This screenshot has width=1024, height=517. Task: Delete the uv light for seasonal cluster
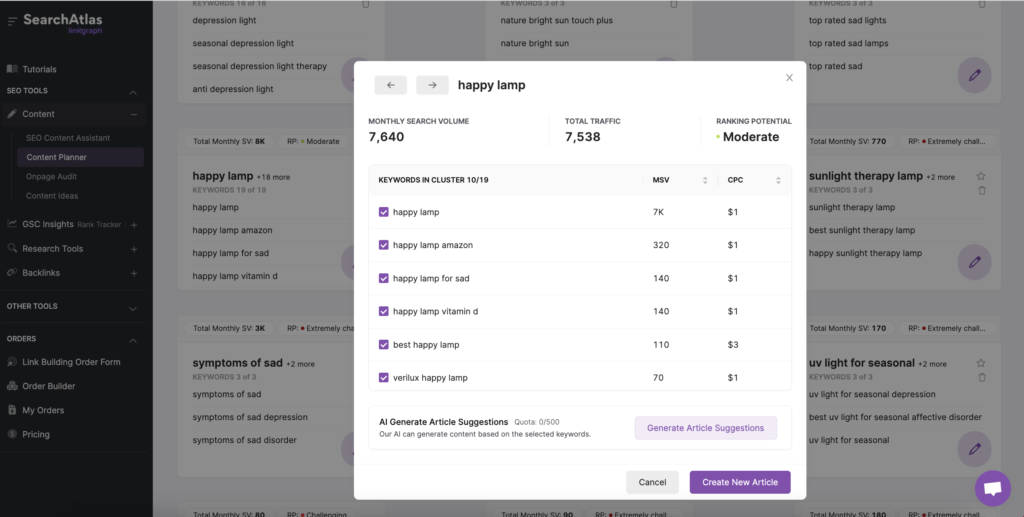(982, 377)
